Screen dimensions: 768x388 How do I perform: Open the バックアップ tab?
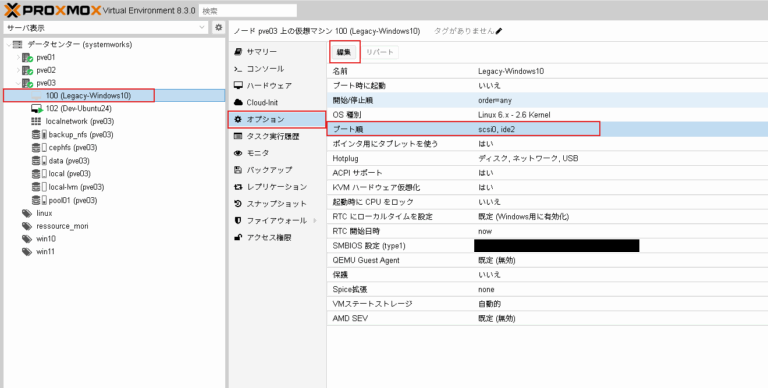click(277, 170)
